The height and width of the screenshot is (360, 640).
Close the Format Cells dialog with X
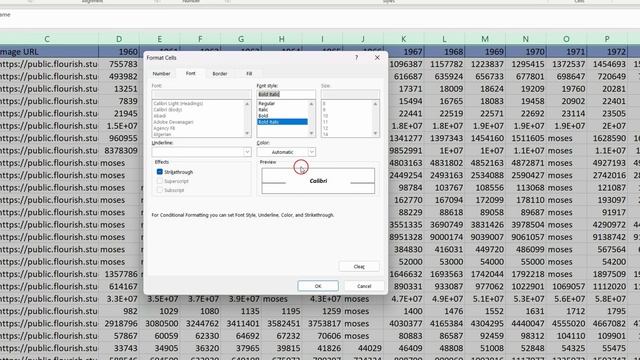(x=377, y=58)
